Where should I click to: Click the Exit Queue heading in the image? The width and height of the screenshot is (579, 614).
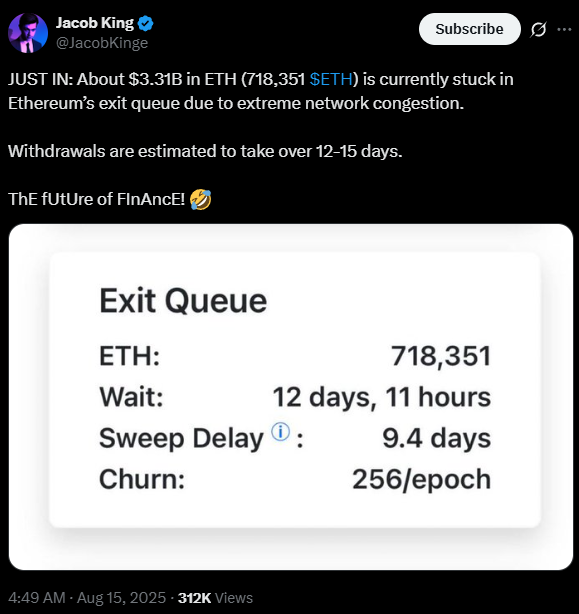183,301
